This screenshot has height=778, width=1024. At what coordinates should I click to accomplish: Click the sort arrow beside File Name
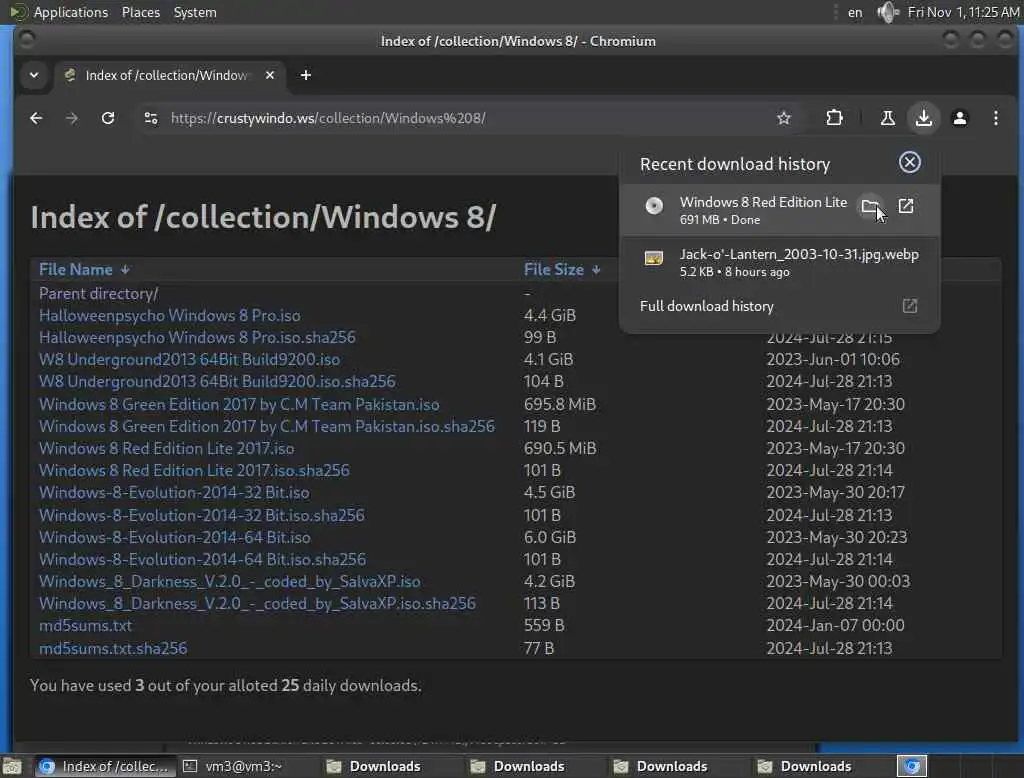(x=125, y=270)
